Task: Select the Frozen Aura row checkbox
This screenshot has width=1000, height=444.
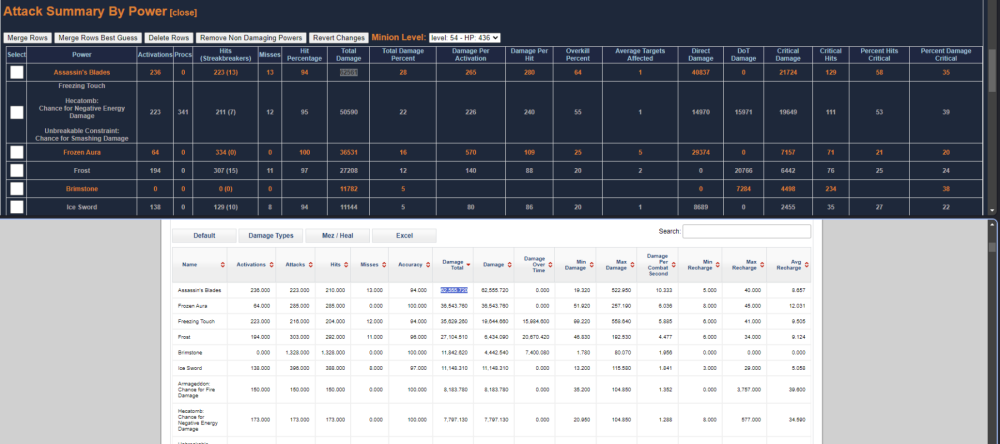Action: [x=17, y=152]
